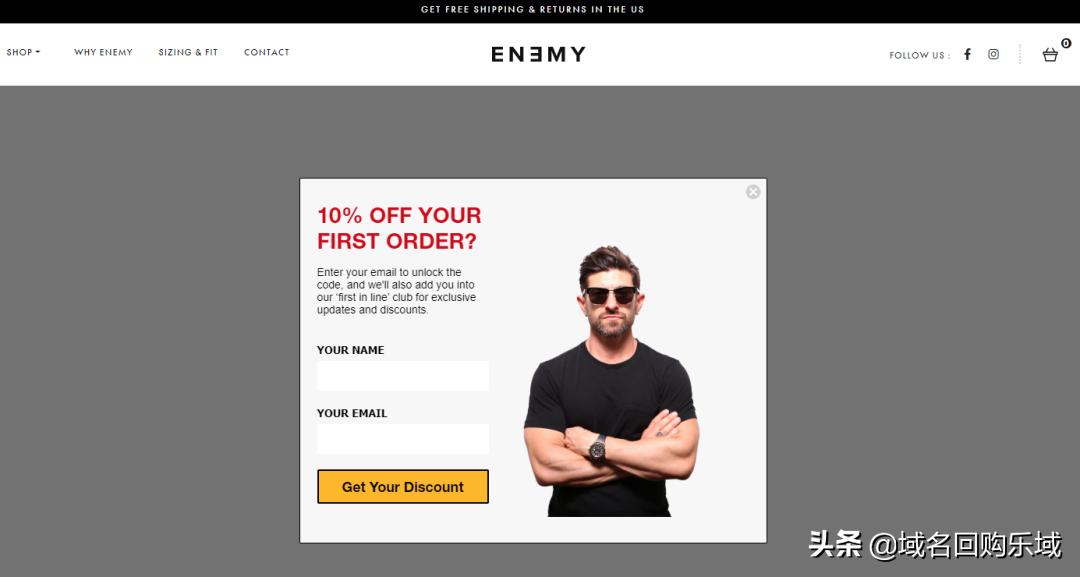Close the discount popup
This screenshot has width=1080, height=577.
point(753,192)
